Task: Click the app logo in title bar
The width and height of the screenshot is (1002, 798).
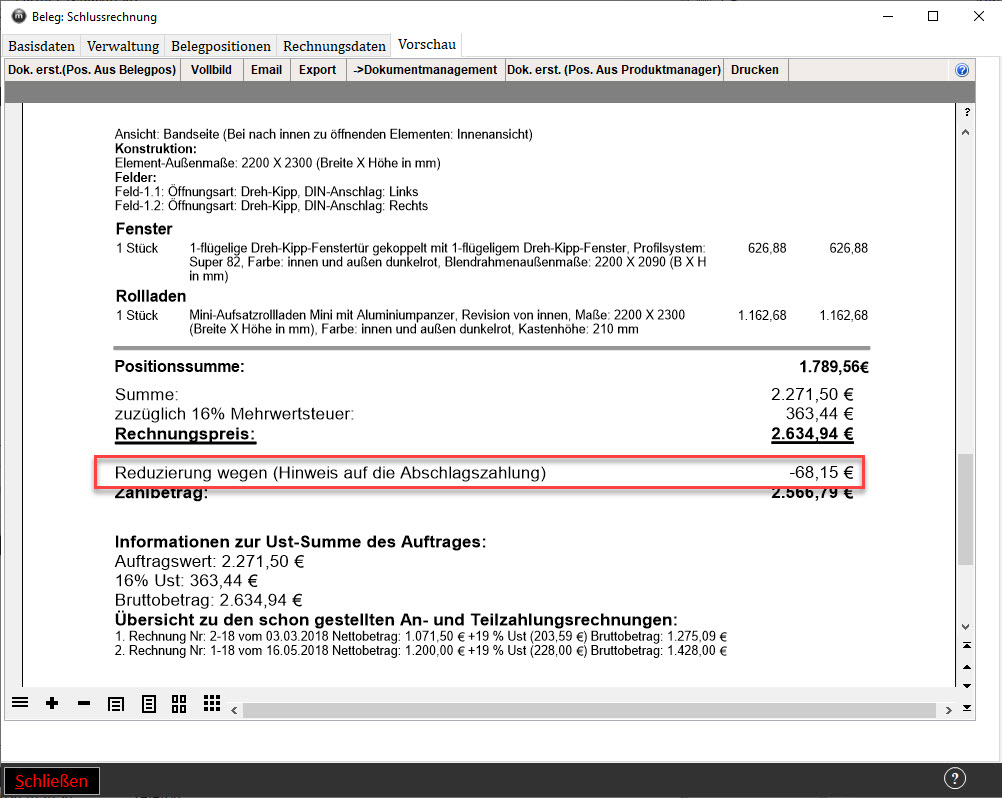Action: pos(19,16)
